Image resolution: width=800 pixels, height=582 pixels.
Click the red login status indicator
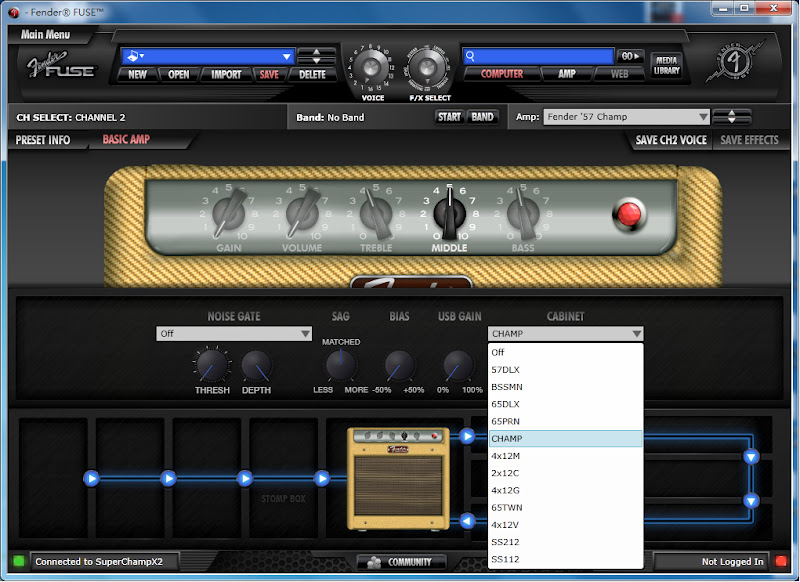click(x=781, y=561)
